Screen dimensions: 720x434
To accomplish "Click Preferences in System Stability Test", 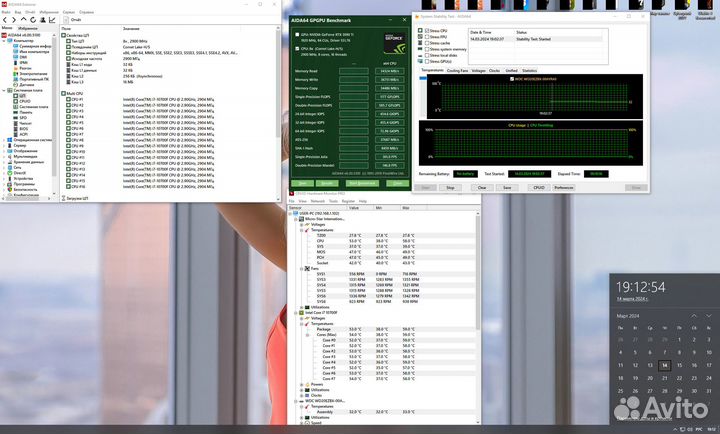I will (563, 187).
